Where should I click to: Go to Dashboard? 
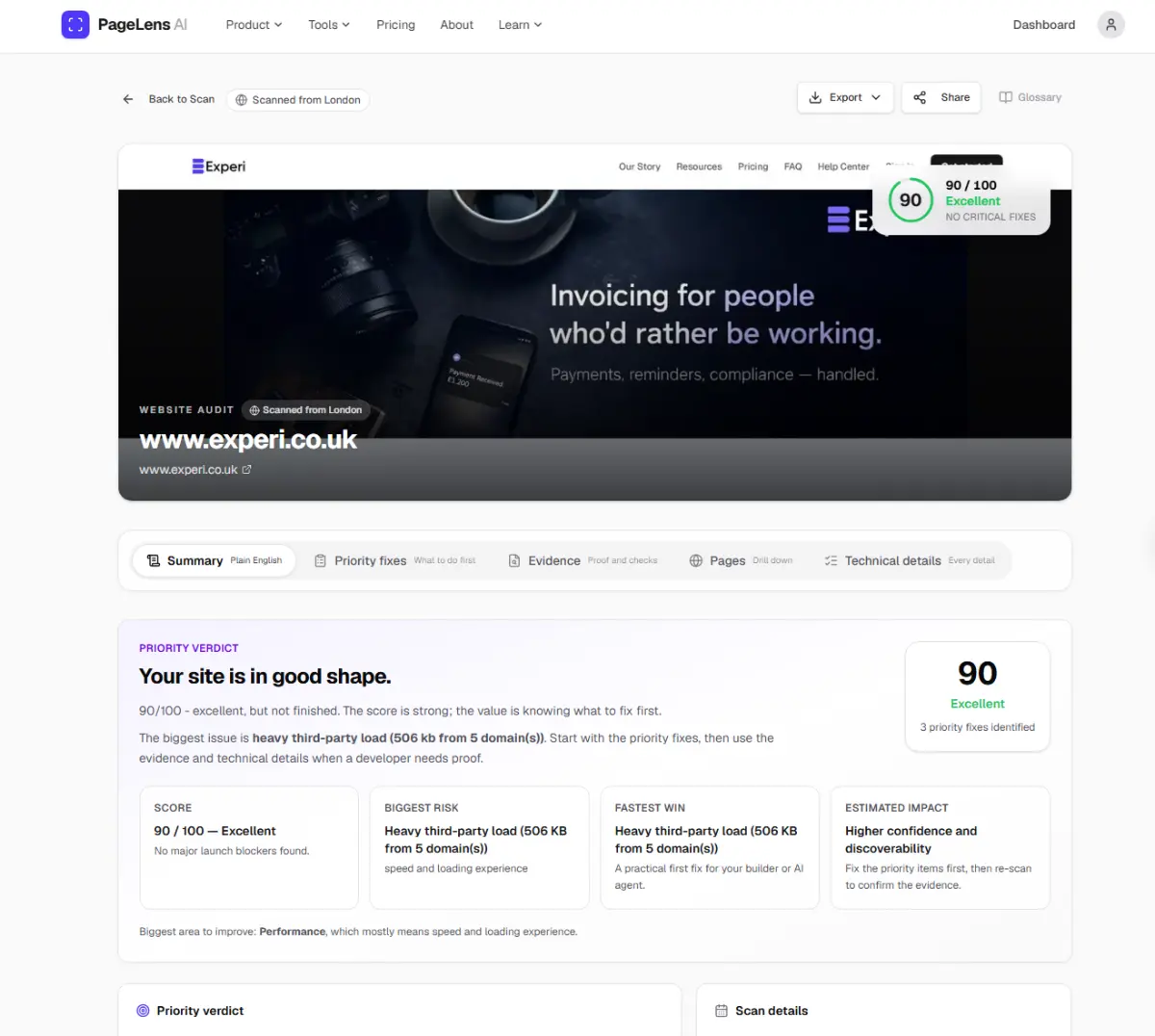(1043, 25)
